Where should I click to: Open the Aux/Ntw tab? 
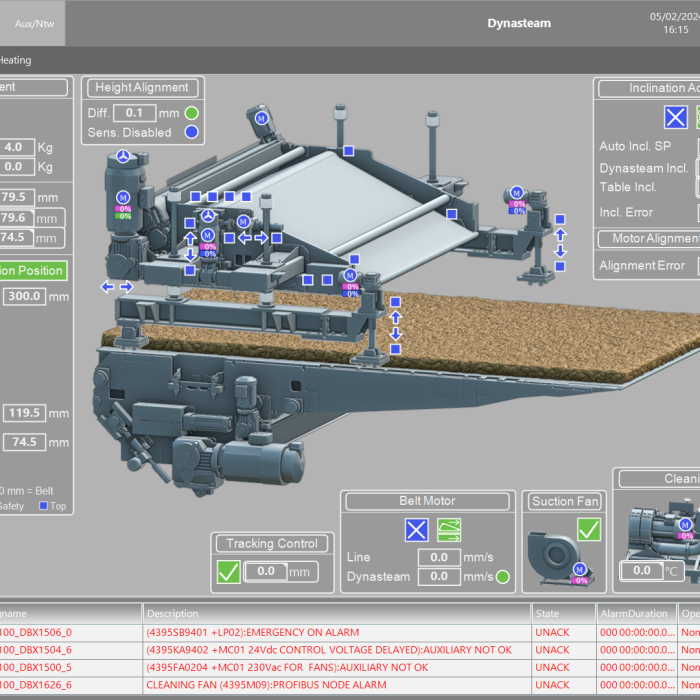coord(33,23)
